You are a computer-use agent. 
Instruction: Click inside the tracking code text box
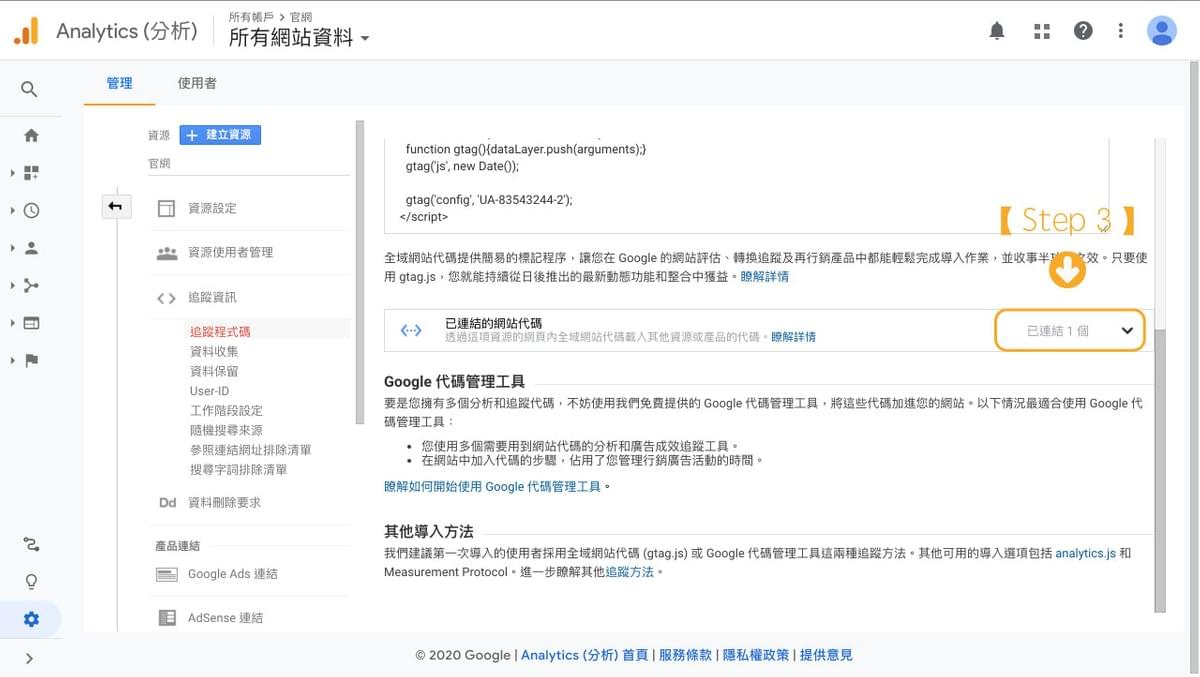click(x=746, y=185)
